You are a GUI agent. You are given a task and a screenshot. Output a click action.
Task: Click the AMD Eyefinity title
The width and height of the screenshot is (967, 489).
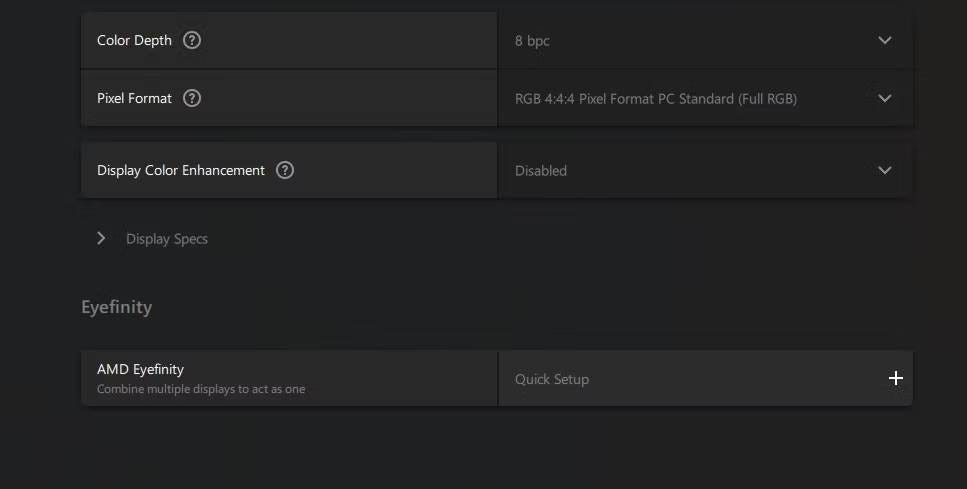pyautogui.click(x=140, y=369)
